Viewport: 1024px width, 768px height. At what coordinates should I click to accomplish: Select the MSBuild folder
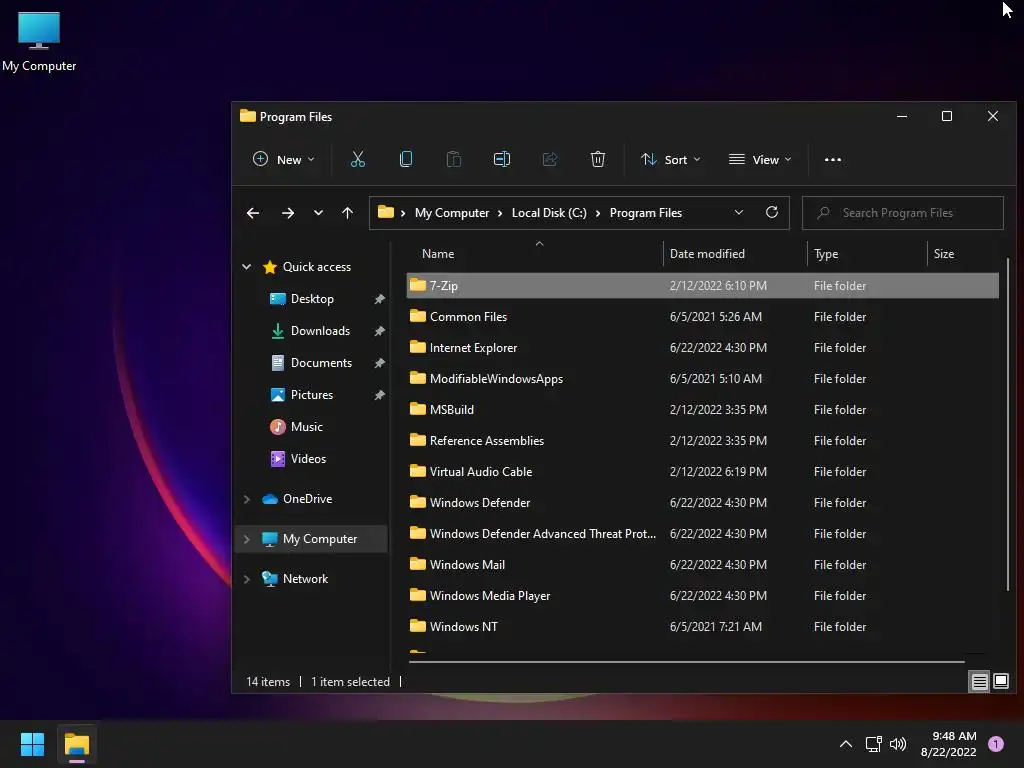(x=703, y=409)
